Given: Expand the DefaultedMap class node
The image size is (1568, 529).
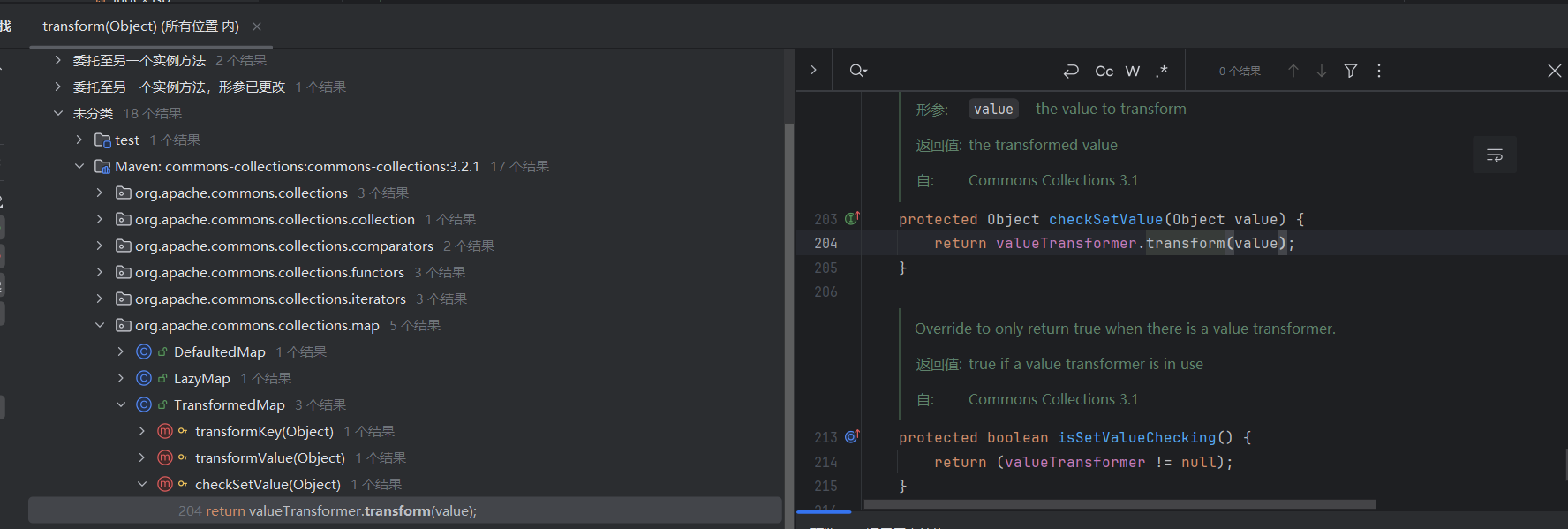Looking at the screenshot, I should click(121, 351).
